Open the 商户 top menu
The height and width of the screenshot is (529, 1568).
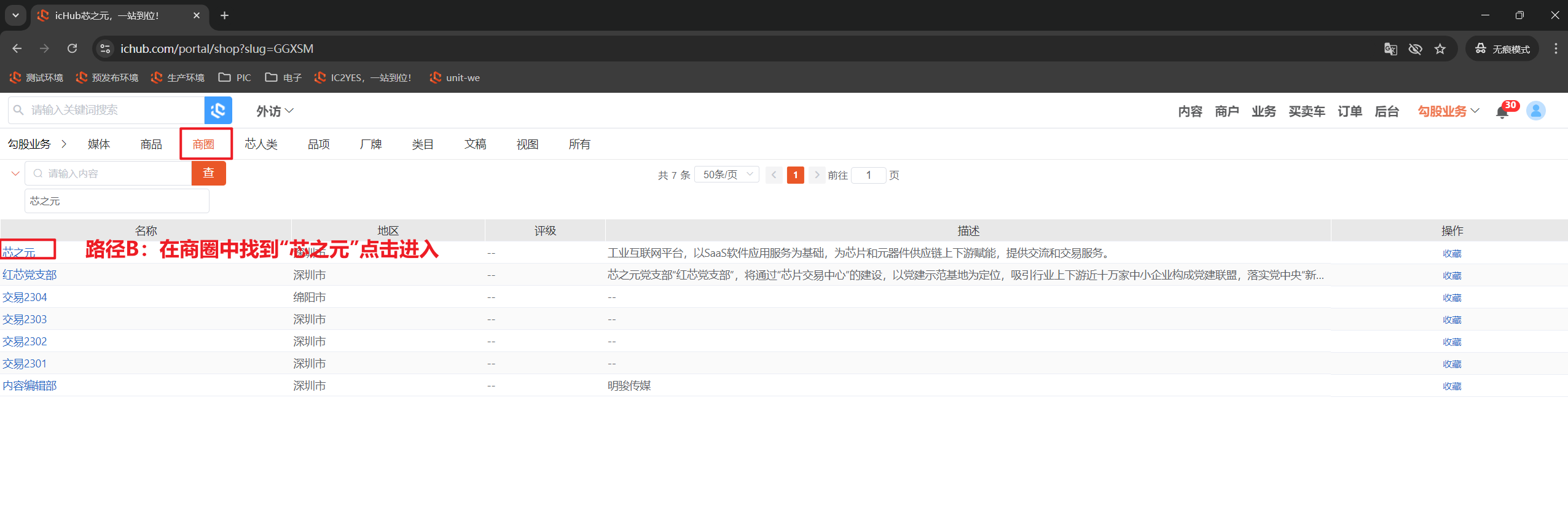pos(1227,111)
